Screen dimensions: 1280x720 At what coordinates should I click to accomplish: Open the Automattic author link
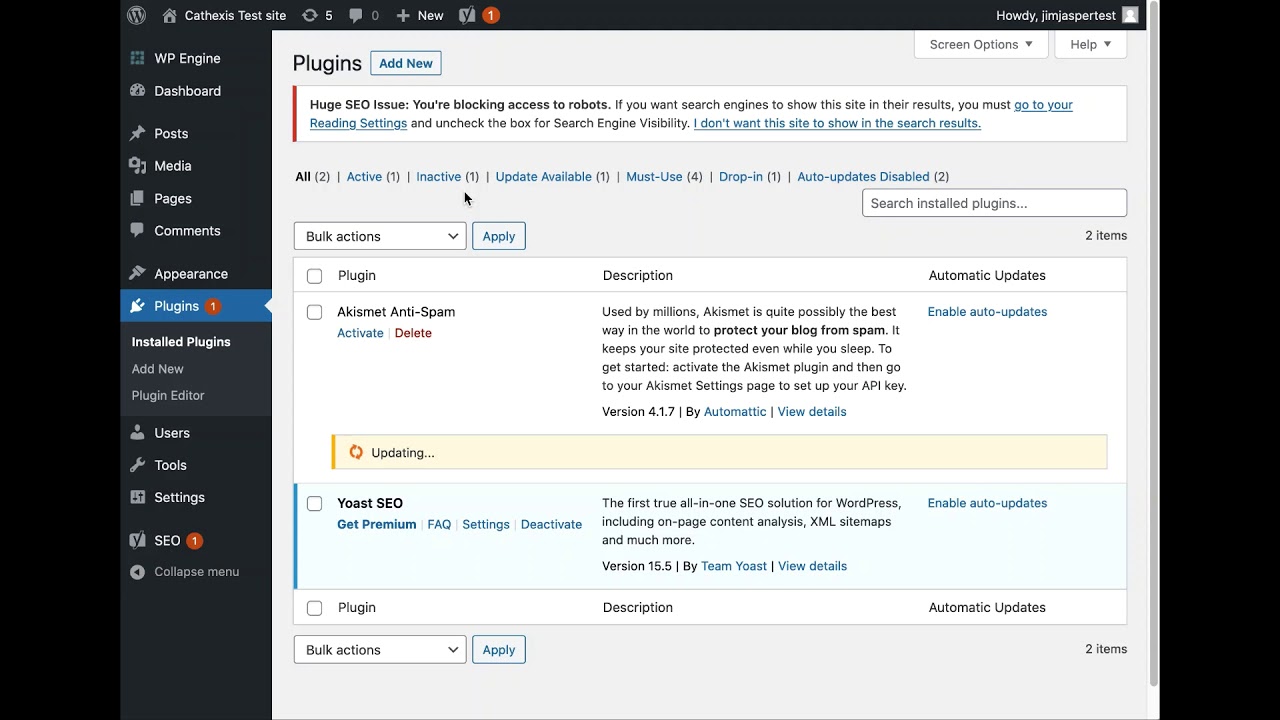[735, 412]
